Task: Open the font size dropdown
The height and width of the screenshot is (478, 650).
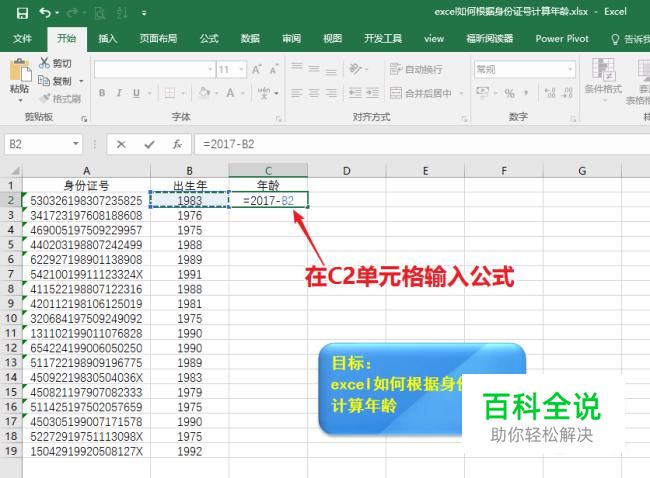Action: 241,69
